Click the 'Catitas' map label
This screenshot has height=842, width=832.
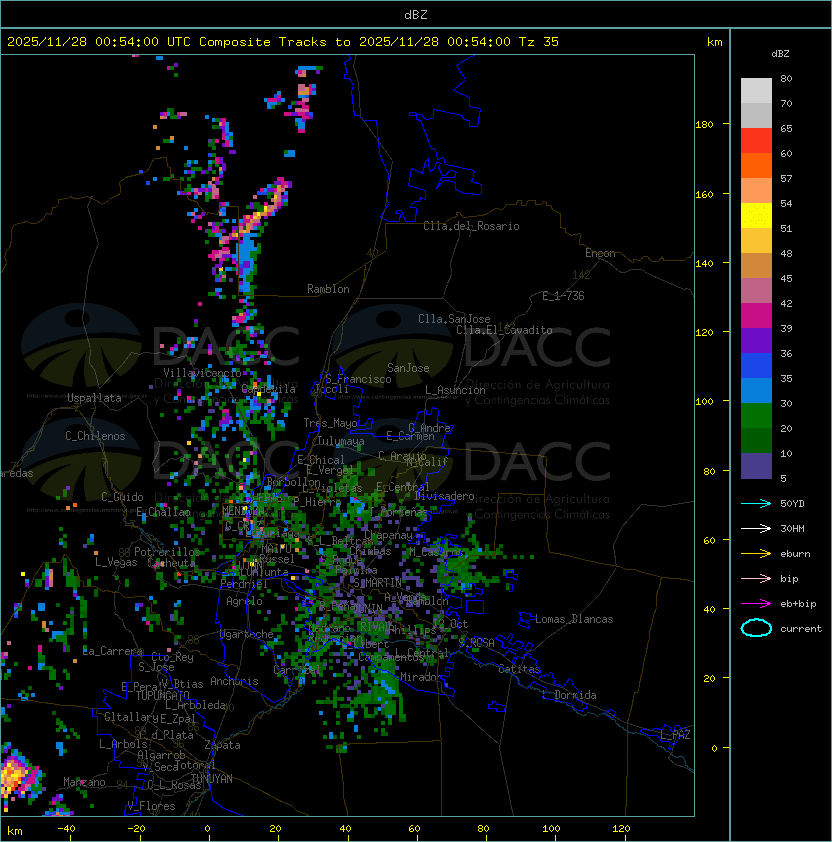[x=519, y=669]
